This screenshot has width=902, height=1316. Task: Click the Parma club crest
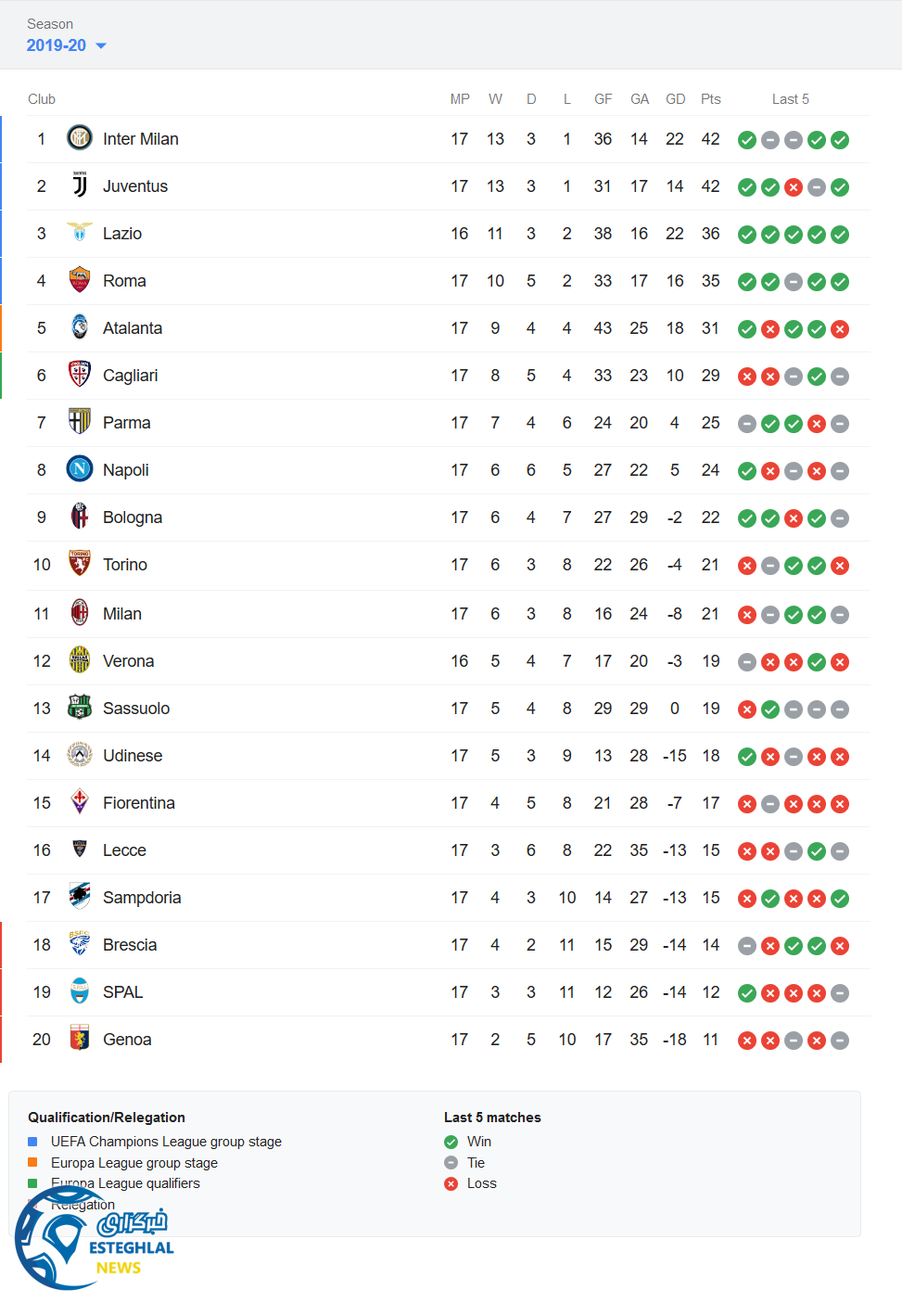[x=80, y=422]
